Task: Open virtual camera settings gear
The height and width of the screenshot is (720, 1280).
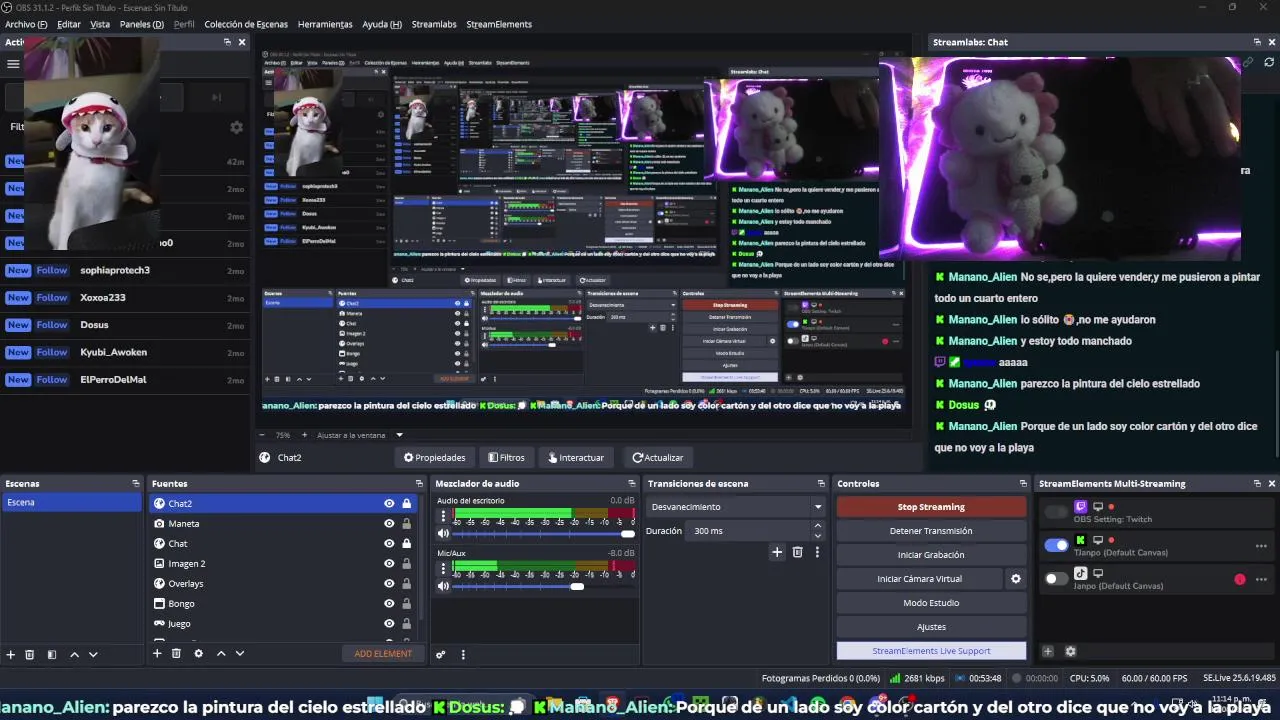Action: coord(1016,579)
